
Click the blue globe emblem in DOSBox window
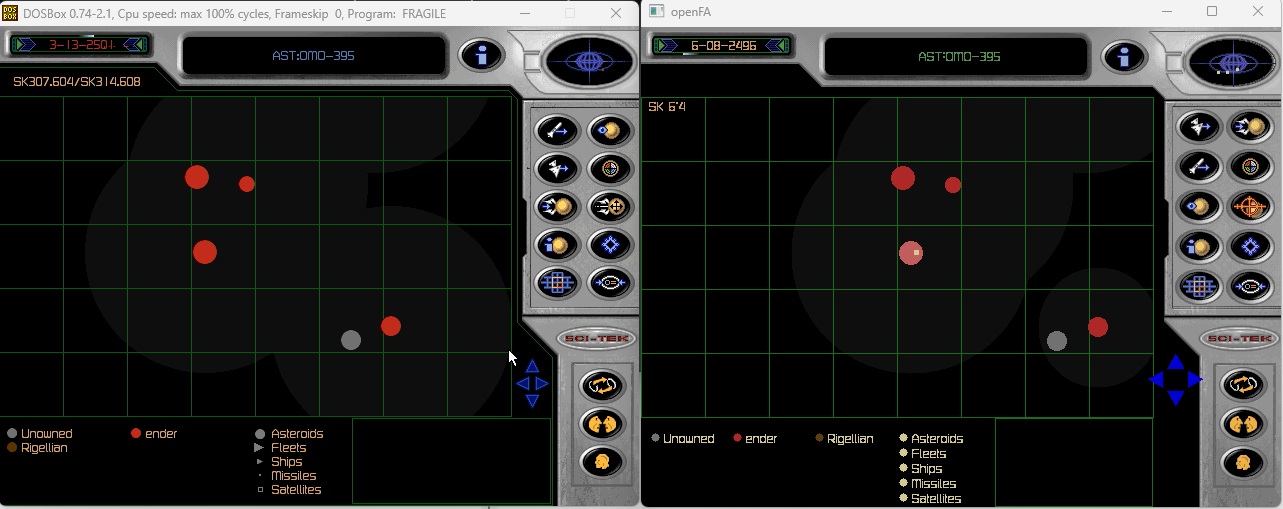pyautogui.click(x=587, y=61)
